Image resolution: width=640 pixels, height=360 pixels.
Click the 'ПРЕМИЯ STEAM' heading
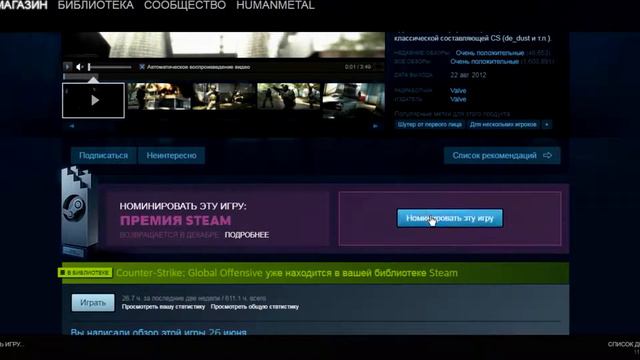(x=176, y=221)
